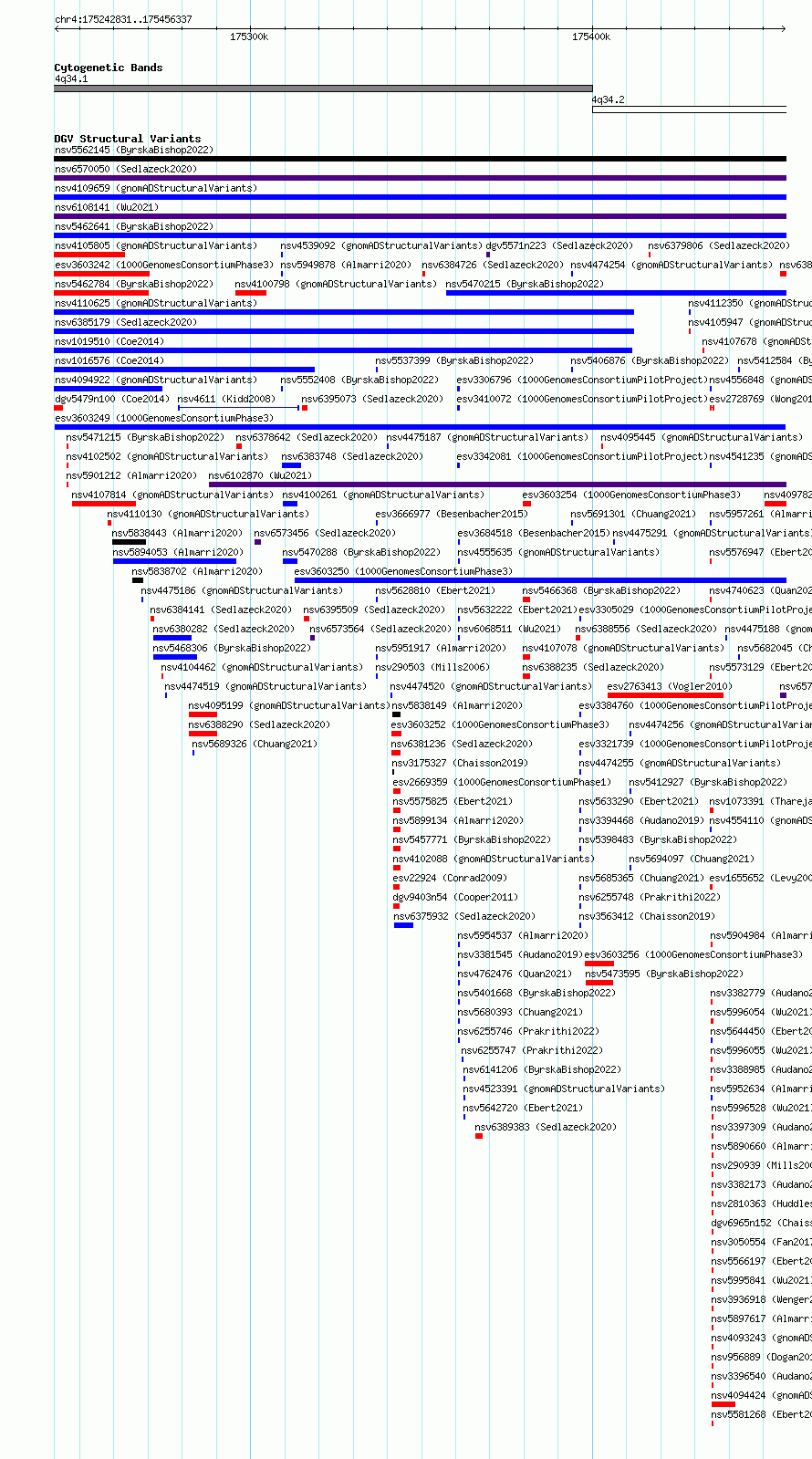The height and width of the screenshot is (1459, 812).
Task: Click the esv3603242 (1000GenomesConsortiumPhase3) label
Action: point(164,265)
